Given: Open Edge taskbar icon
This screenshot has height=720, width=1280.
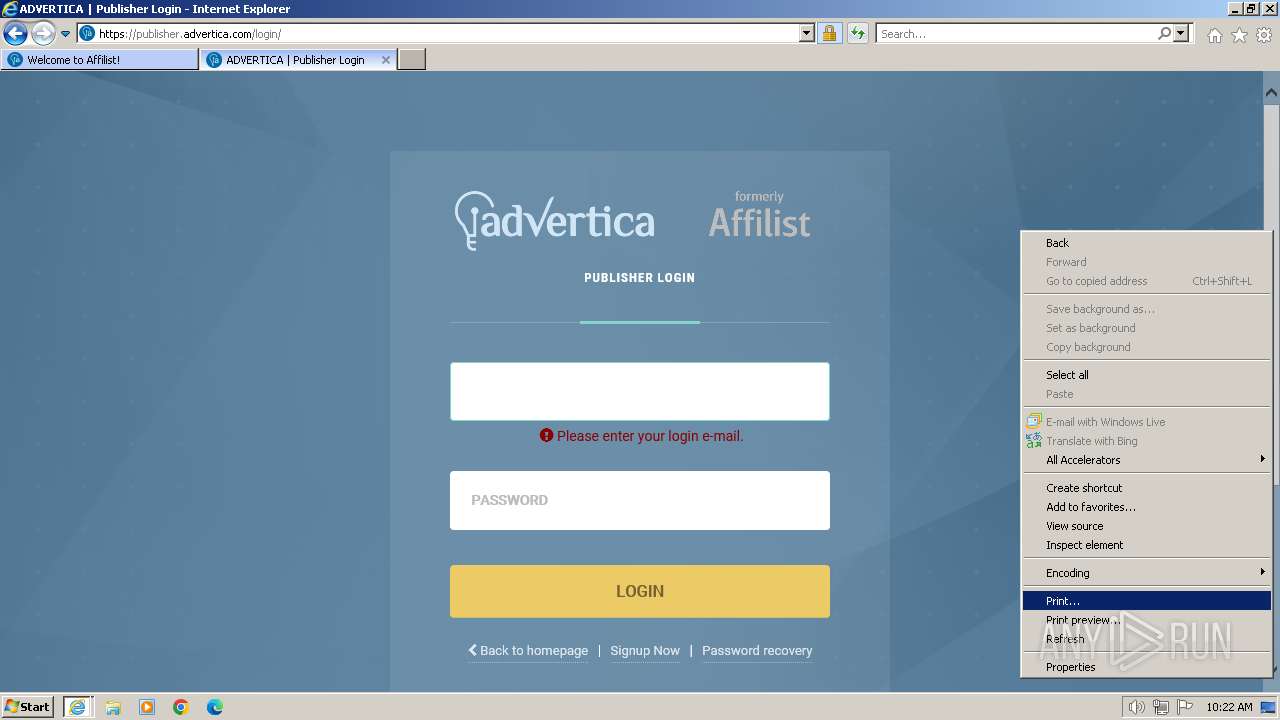Looking at the screenshot, I should [215, 707].
